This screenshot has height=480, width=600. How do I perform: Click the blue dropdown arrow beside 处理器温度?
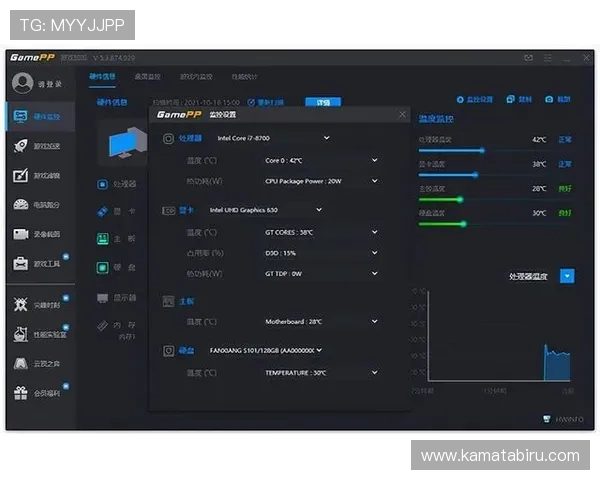(567, 276)
